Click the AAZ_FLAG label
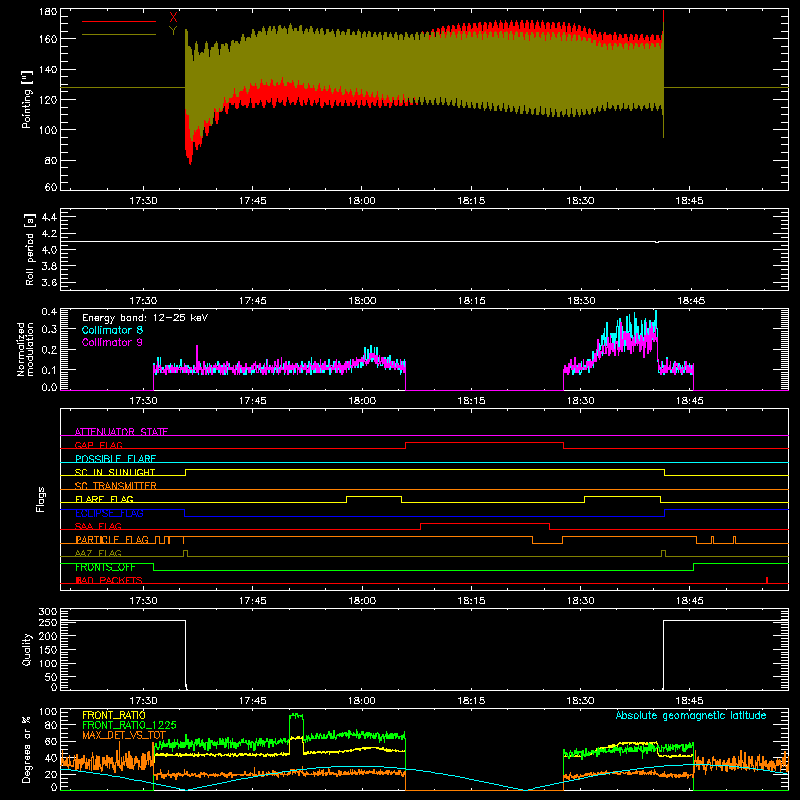800x800 pixels. tap(98, 553)
